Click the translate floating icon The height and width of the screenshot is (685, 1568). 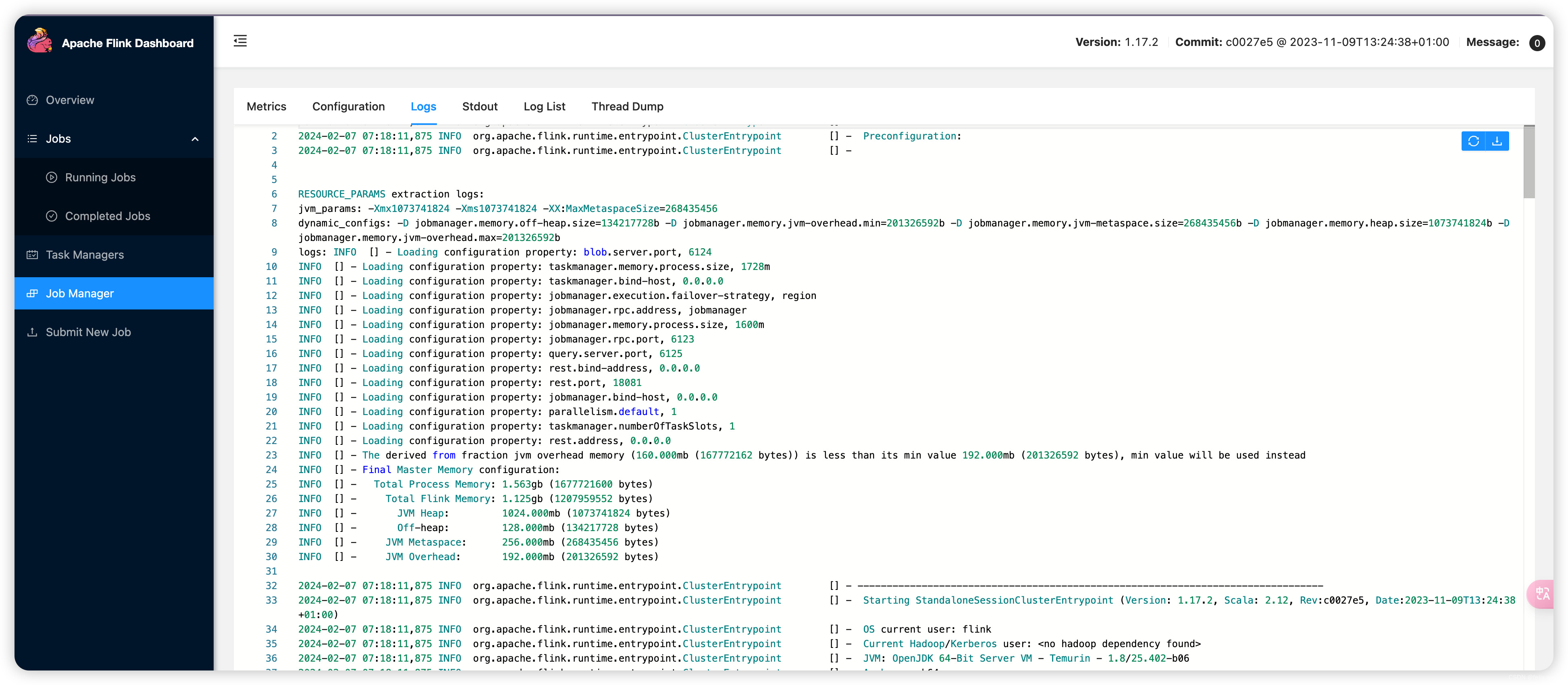point(1543,593)
